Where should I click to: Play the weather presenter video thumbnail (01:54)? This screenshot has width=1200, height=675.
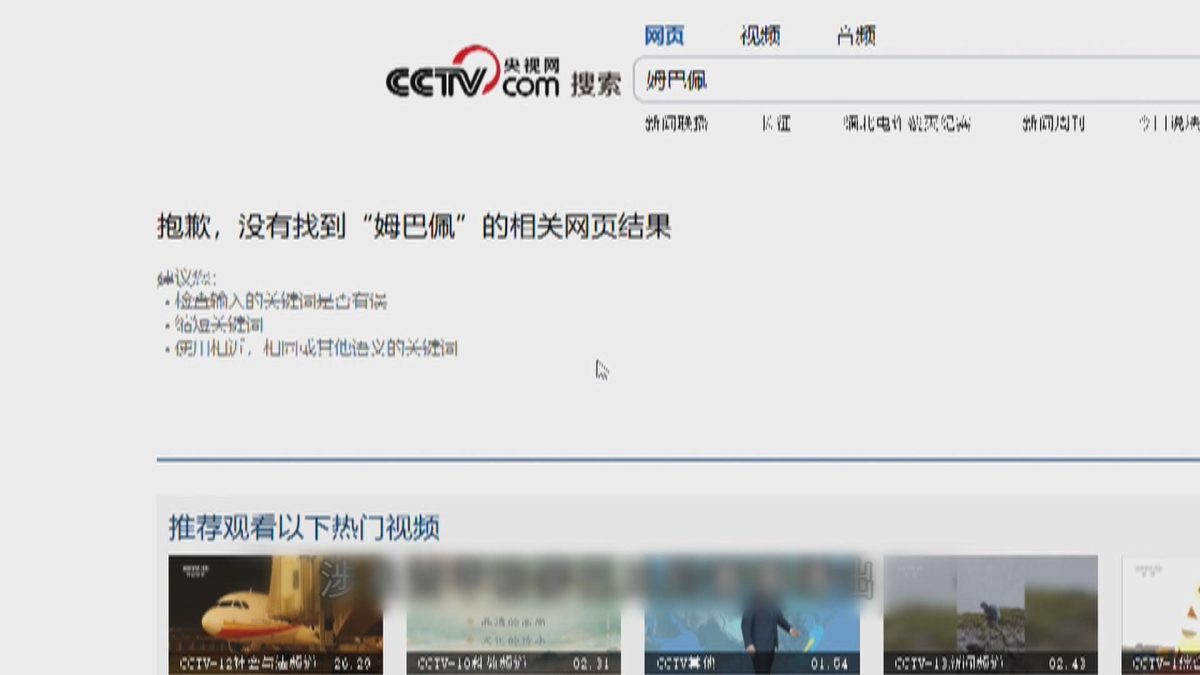[752, 615]
